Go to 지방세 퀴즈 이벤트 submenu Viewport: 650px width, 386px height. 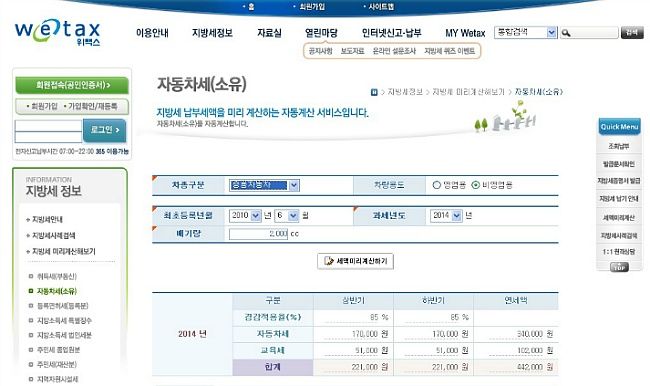pyautogui.click(x=449, y=51)
